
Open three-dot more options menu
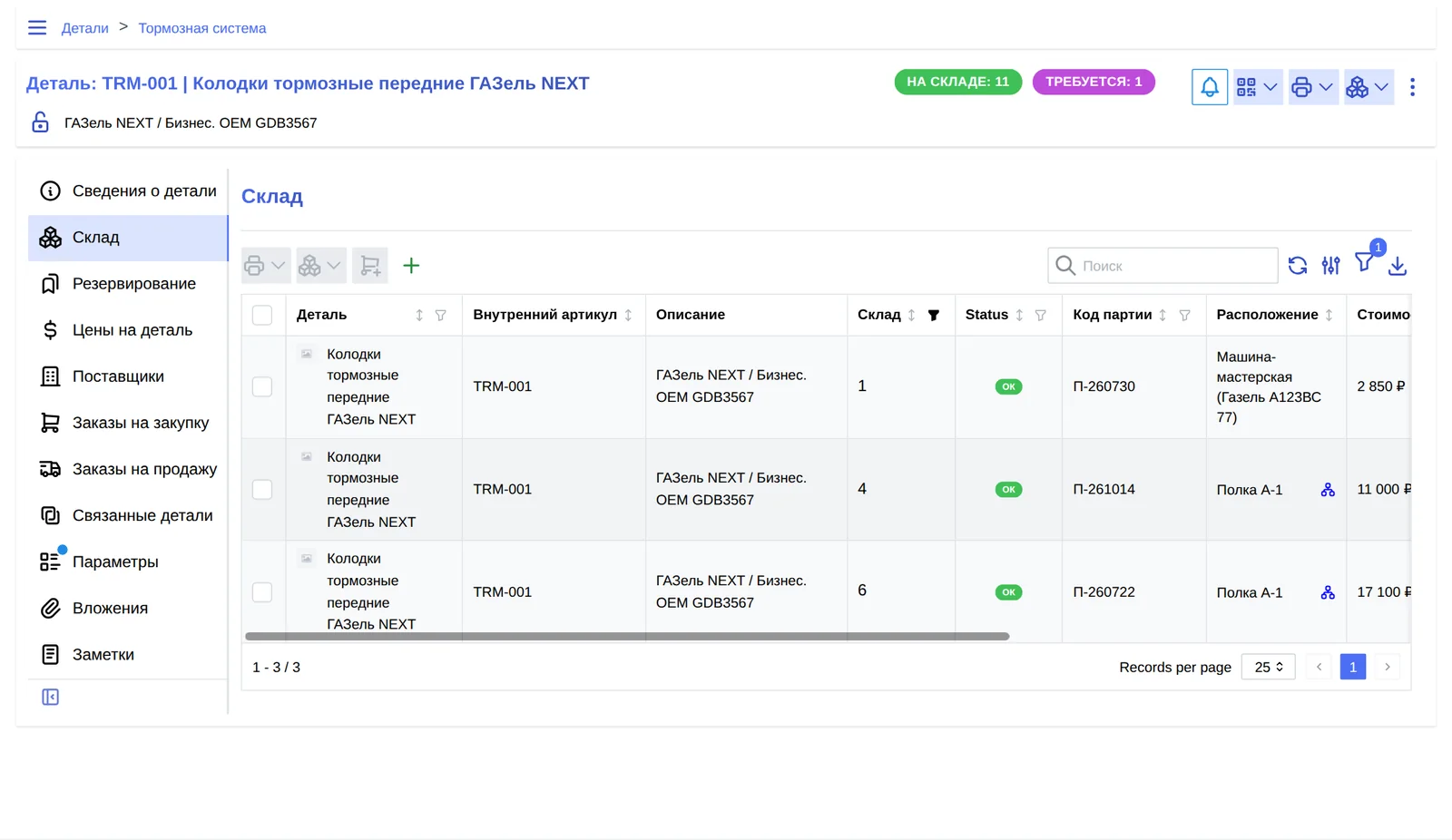click(x=1412, y=87)
